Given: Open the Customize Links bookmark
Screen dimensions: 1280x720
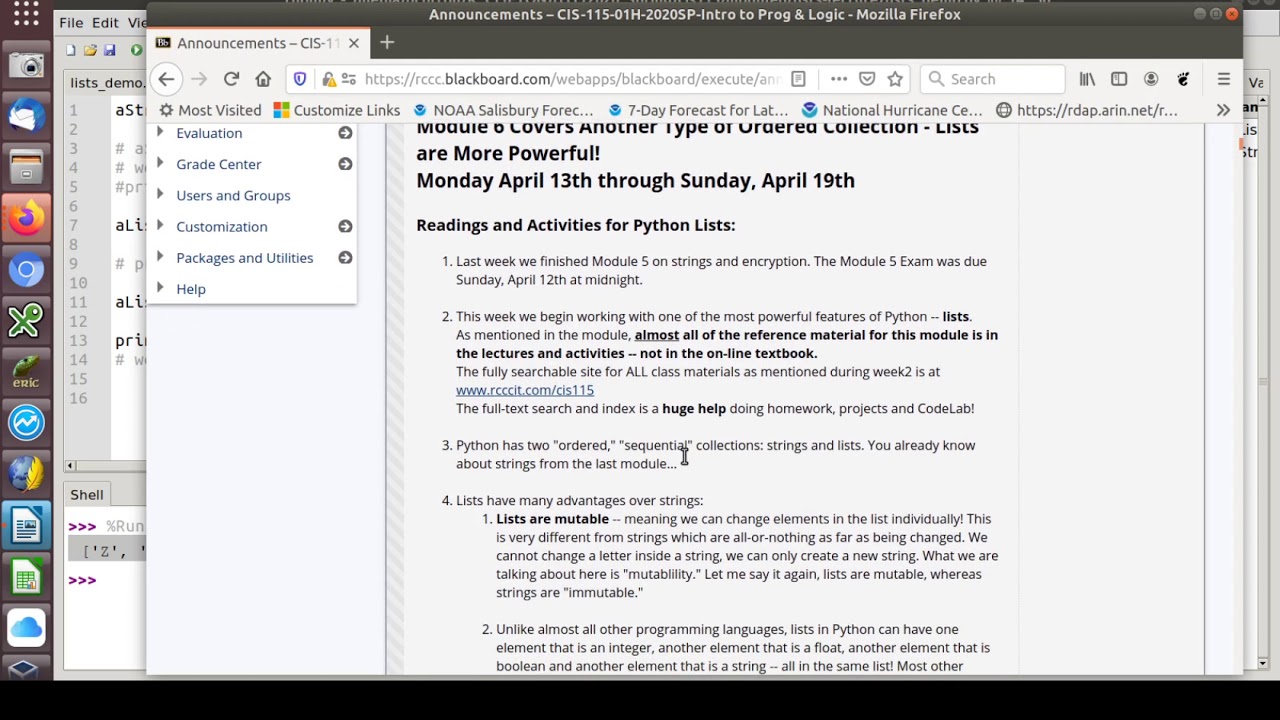Looking at the screenshot, I should click(x=336, y=110).
